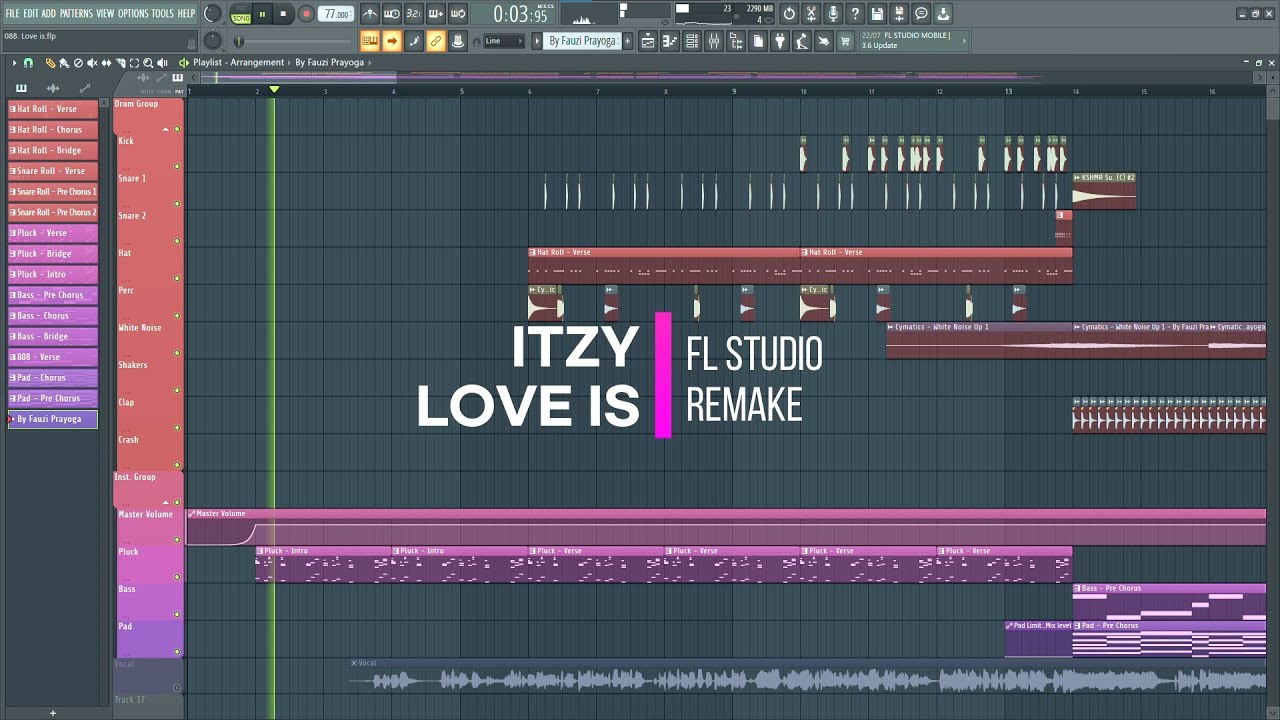Screen dimensions: 1280x720
Task: Open the help question mark icon
Action: 855,14
